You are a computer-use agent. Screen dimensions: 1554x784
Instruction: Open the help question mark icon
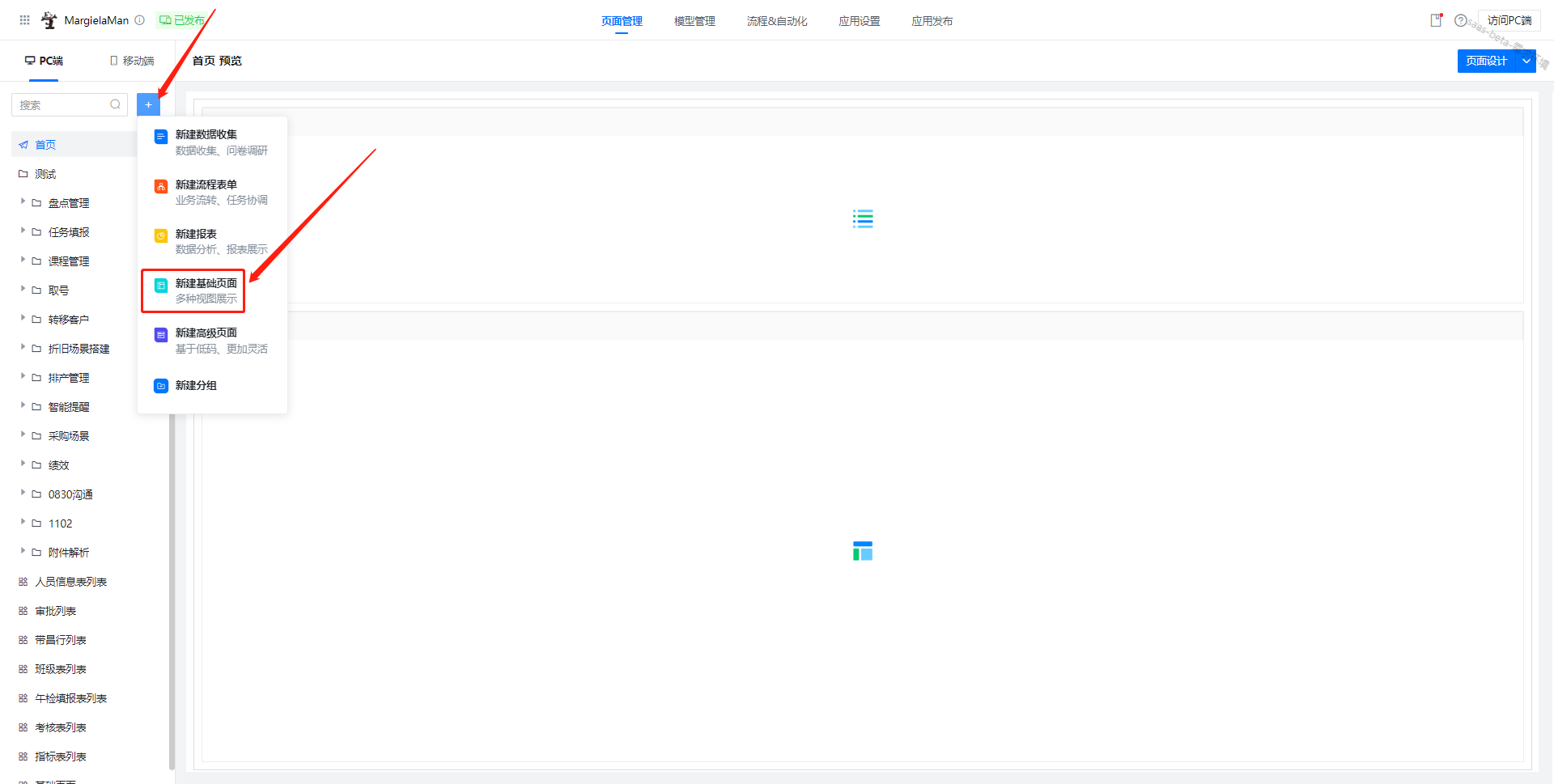pyautogui.click(x=1461, y=20)
